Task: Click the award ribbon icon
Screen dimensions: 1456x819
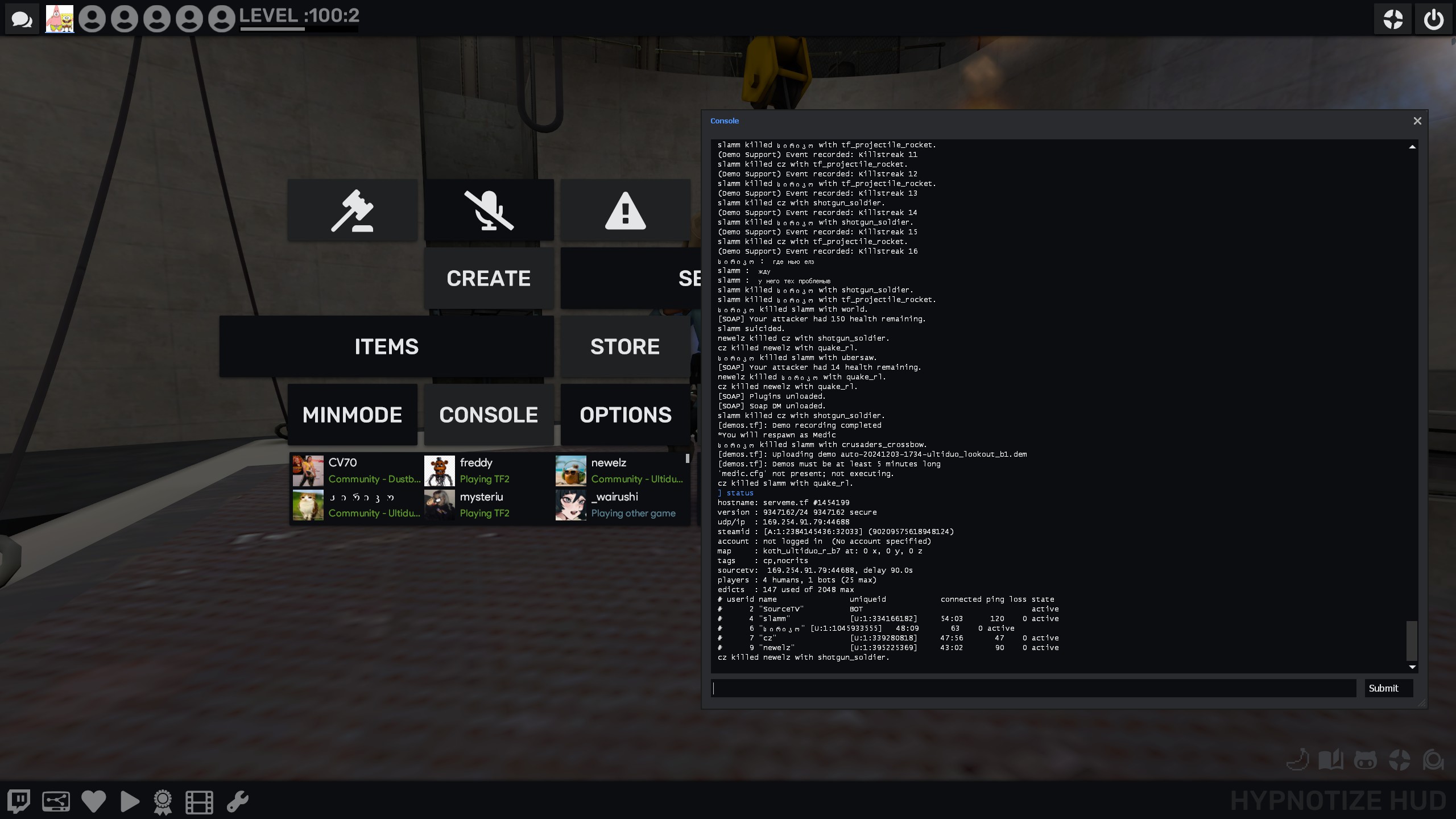Action: [x=163, y=802]
